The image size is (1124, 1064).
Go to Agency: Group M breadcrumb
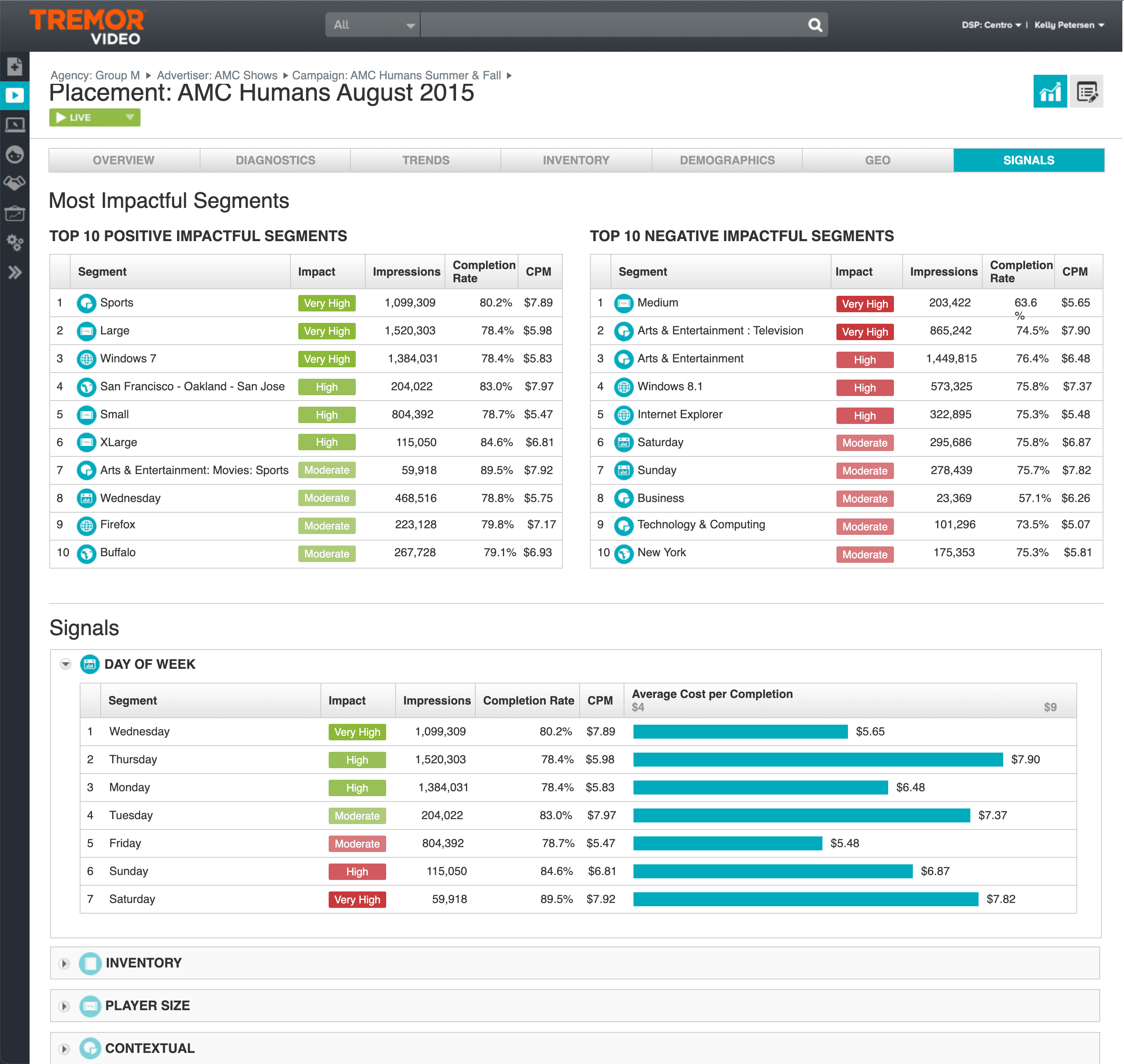pyautogui.click(x=95, y=76)
